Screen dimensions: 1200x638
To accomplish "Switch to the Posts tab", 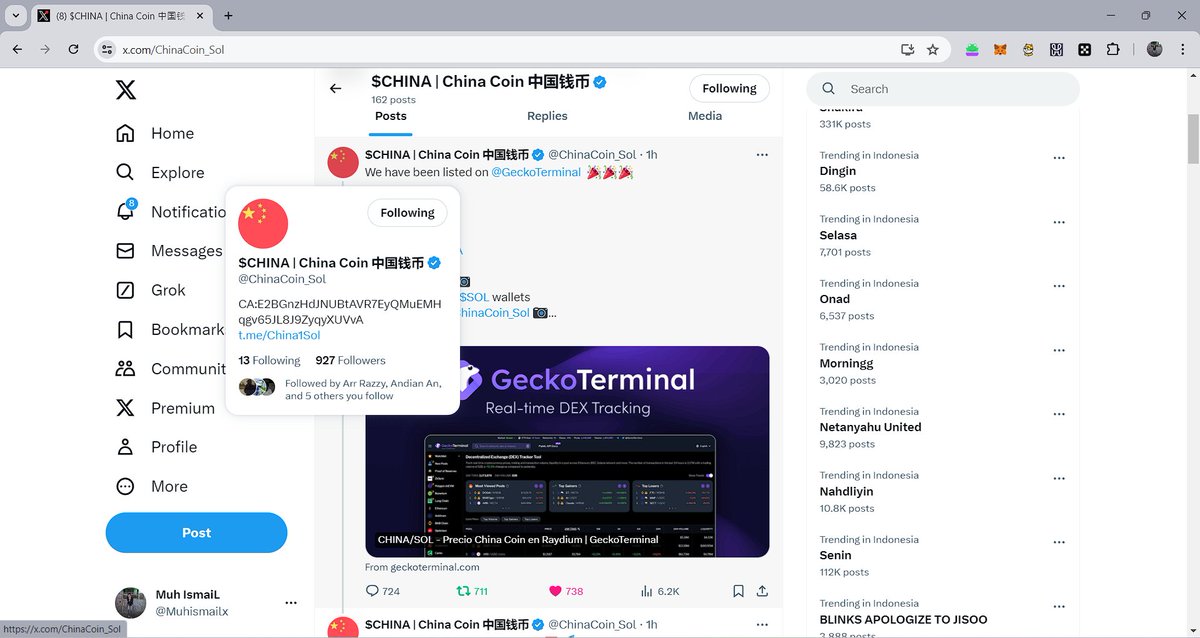I will 391,116.
